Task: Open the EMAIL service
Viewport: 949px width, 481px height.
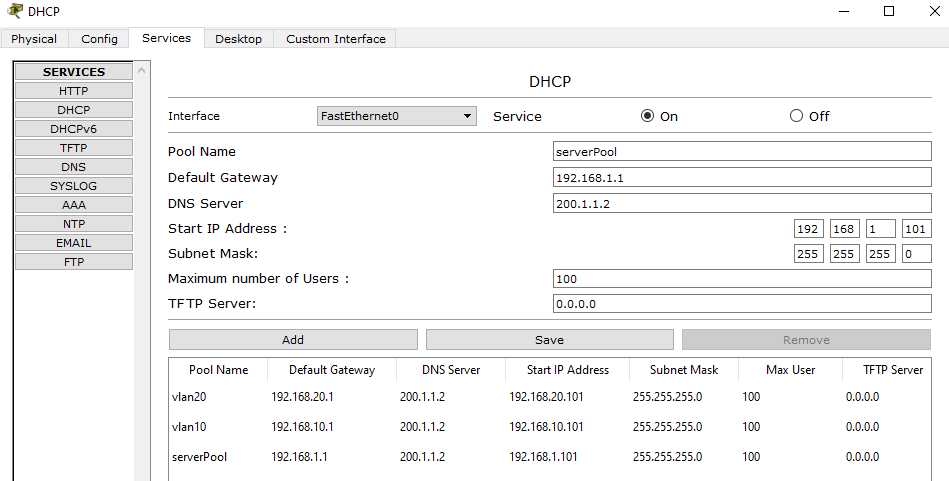Action: coord(74,243)
